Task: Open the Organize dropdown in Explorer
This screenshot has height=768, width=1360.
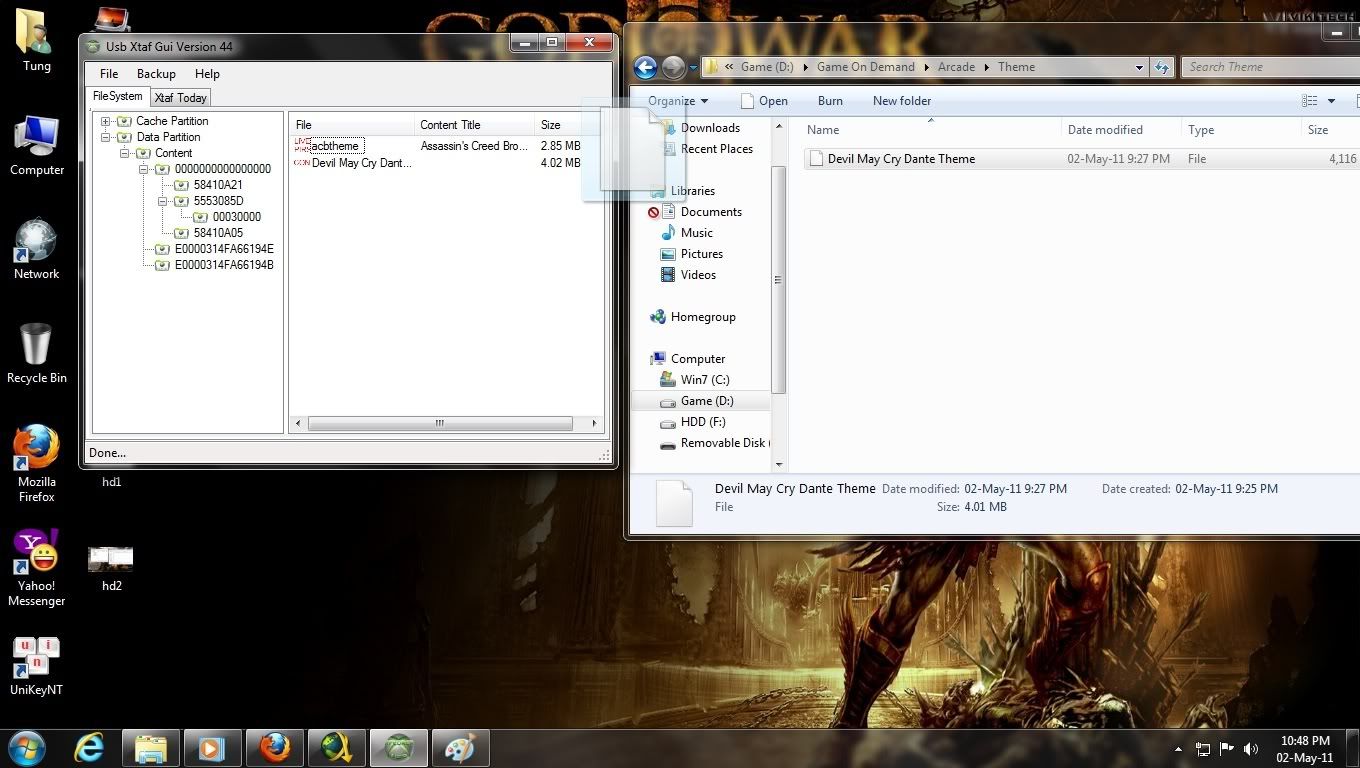Action: (x=677, y=101)
